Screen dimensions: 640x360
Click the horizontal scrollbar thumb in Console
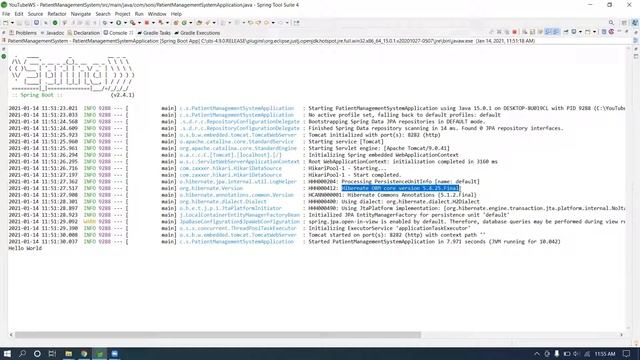[x=218, y=335]
